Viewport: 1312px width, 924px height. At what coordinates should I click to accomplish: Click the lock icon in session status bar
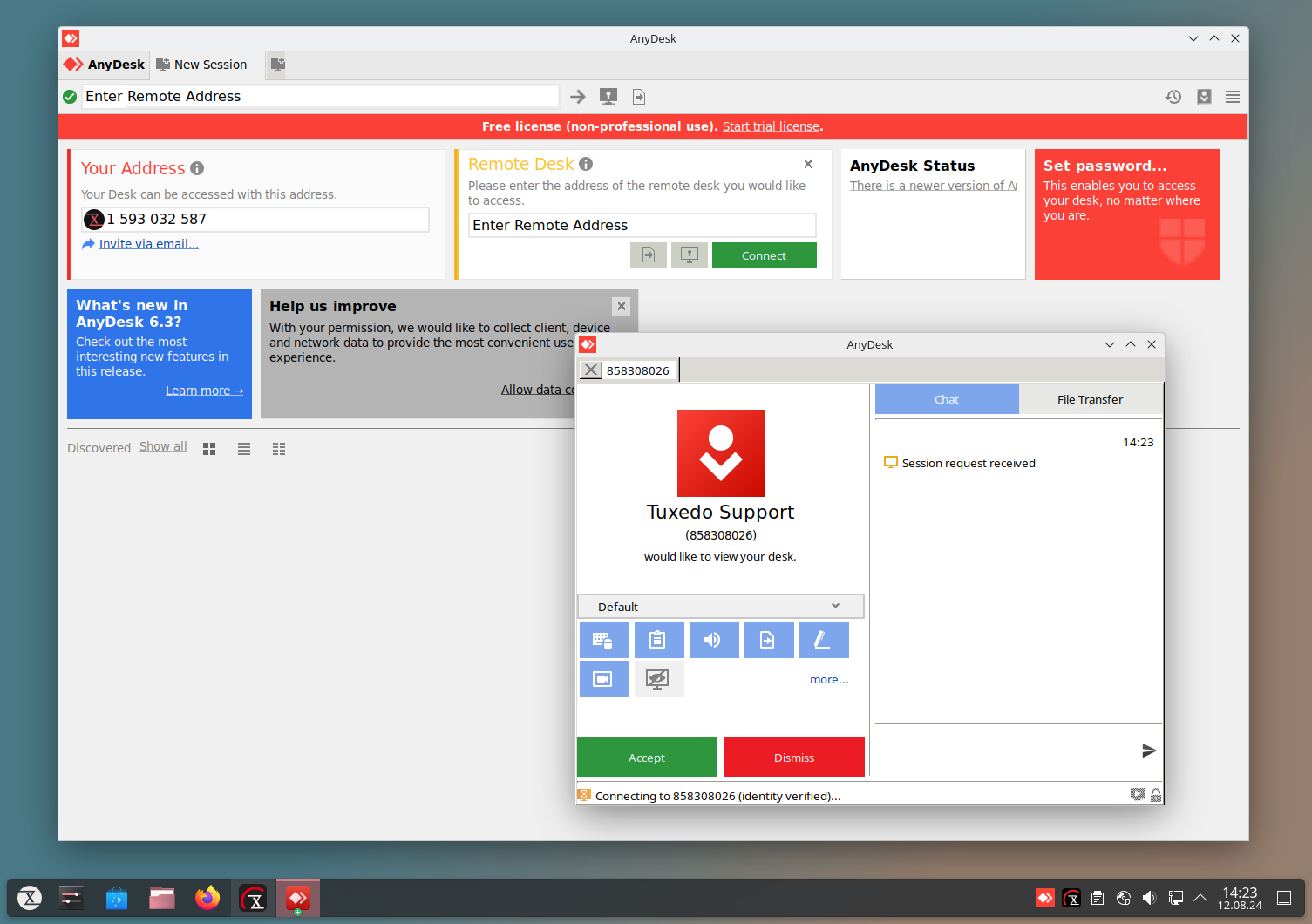[1156, 795]
